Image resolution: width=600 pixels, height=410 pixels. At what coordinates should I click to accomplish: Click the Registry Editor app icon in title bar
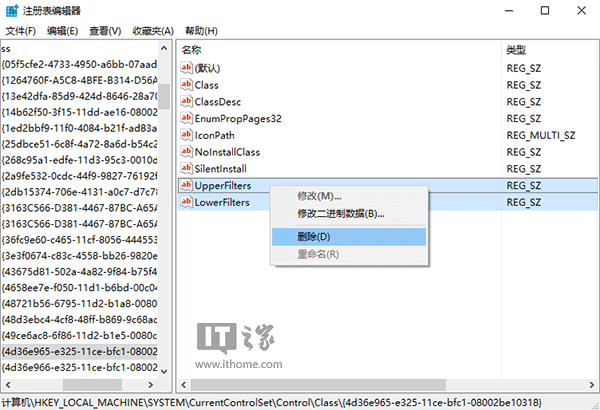pyautogui.click(x=12, y=10)
